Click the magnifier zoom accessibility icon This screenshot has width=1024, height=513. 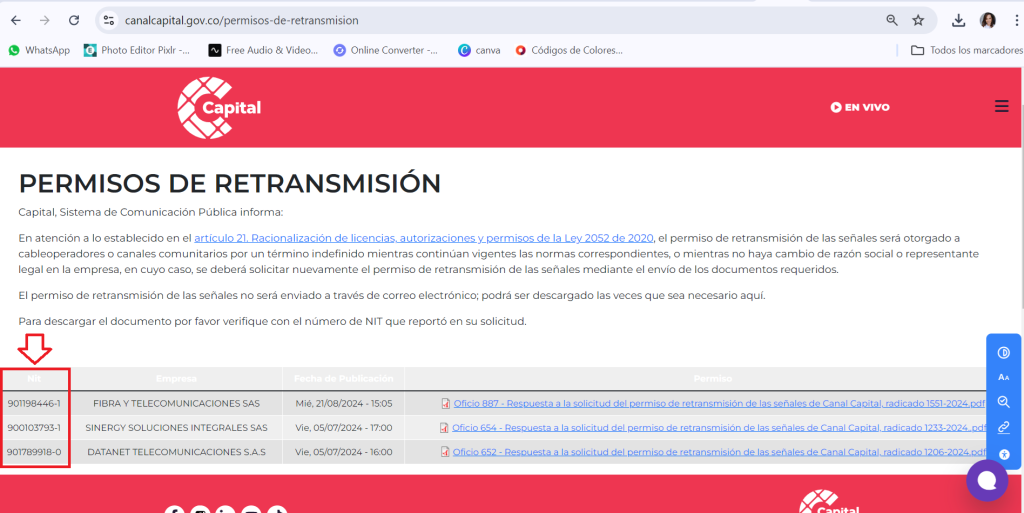[1003, 402]
